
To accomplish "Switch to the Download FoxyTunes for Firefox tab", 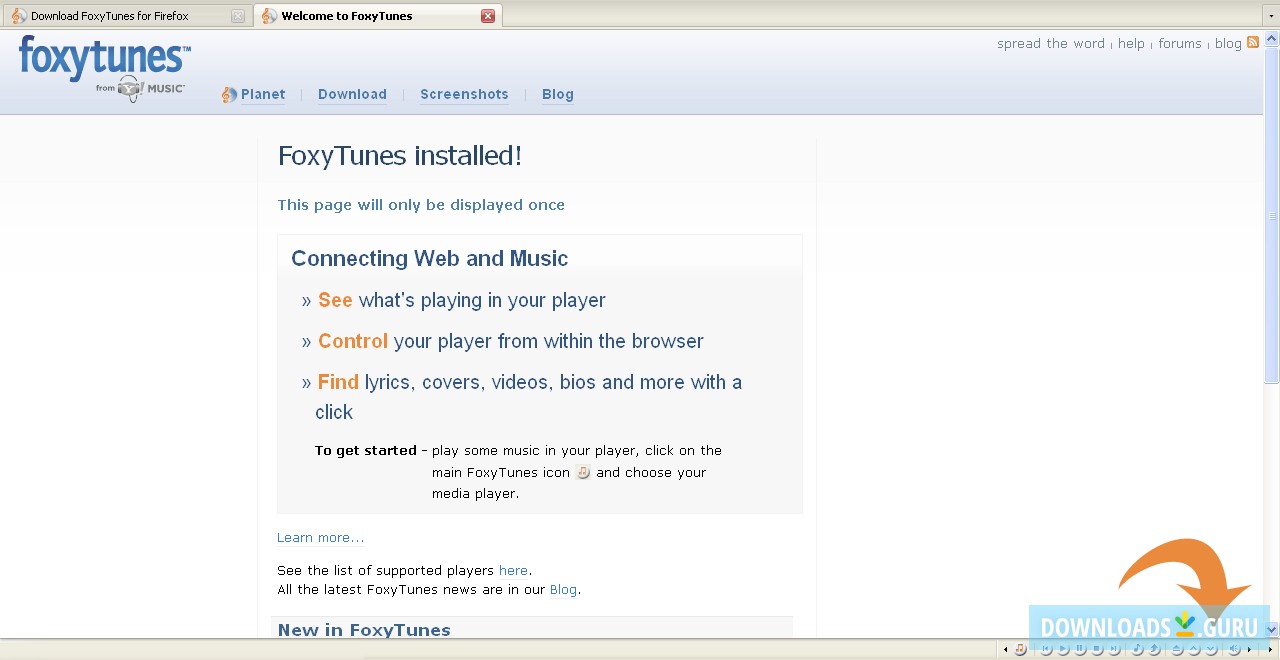I will pos(110,15).
